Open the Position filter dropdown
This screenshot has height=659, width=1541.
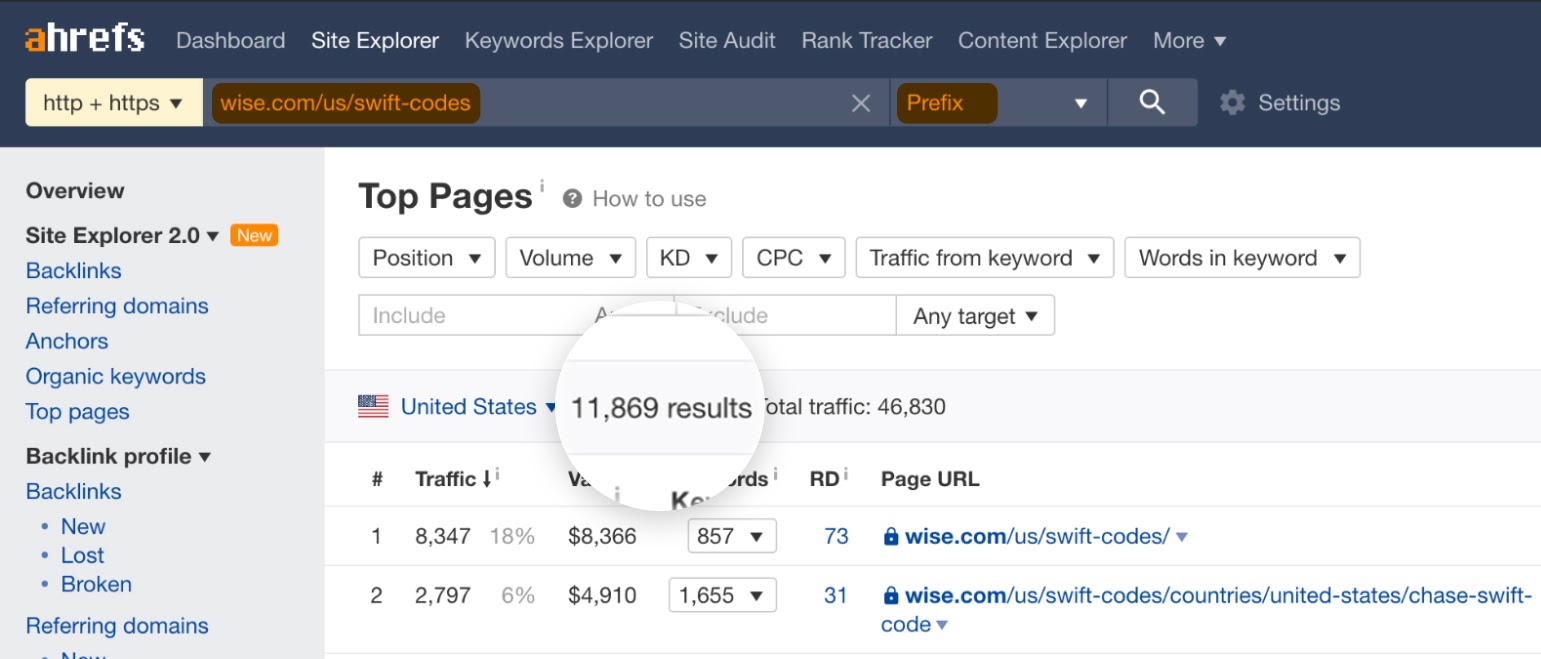click(426, 258)
